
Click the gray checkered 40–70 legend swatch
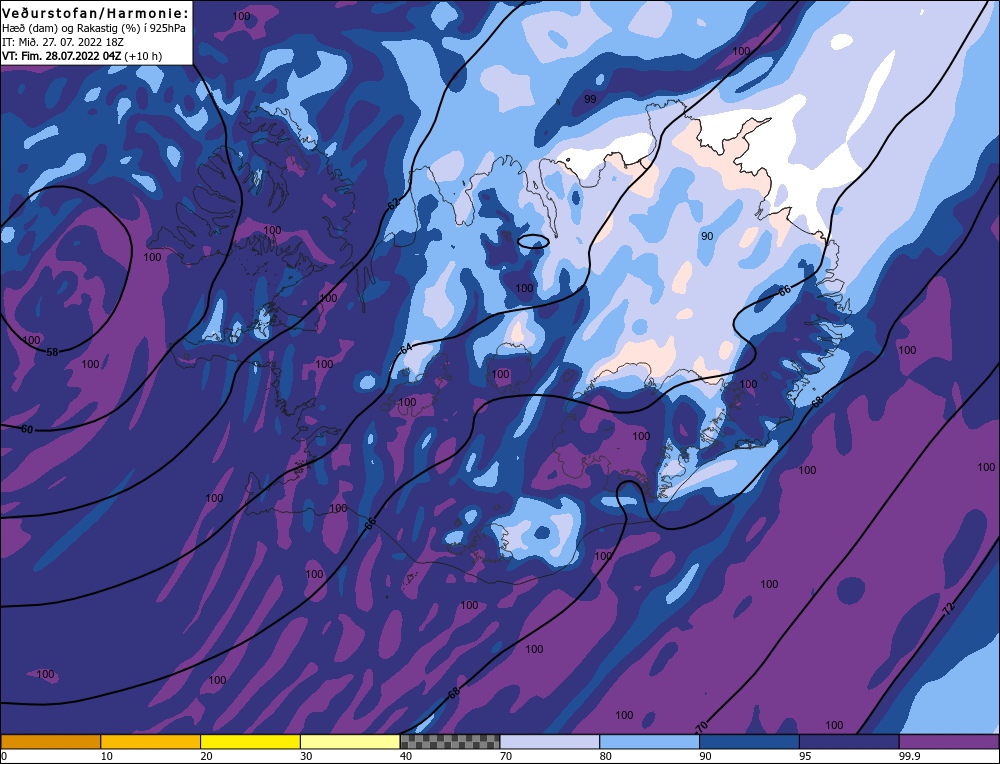[x=450, y=742]
